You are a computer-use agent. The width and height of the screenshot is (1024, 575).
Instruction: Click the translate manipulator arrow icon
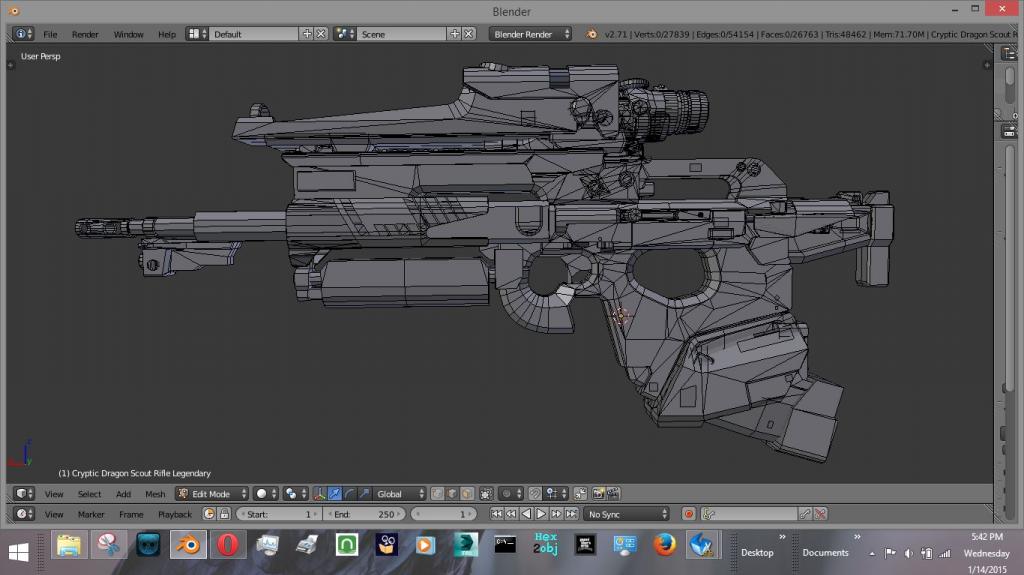point(335,494)
